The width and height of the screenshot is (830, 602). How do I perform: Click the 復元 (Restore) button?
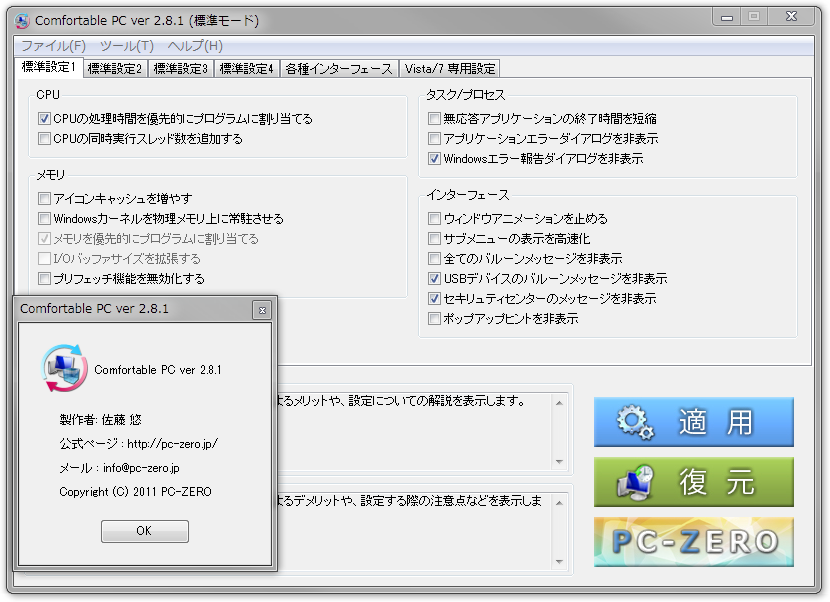pos(693,482)
